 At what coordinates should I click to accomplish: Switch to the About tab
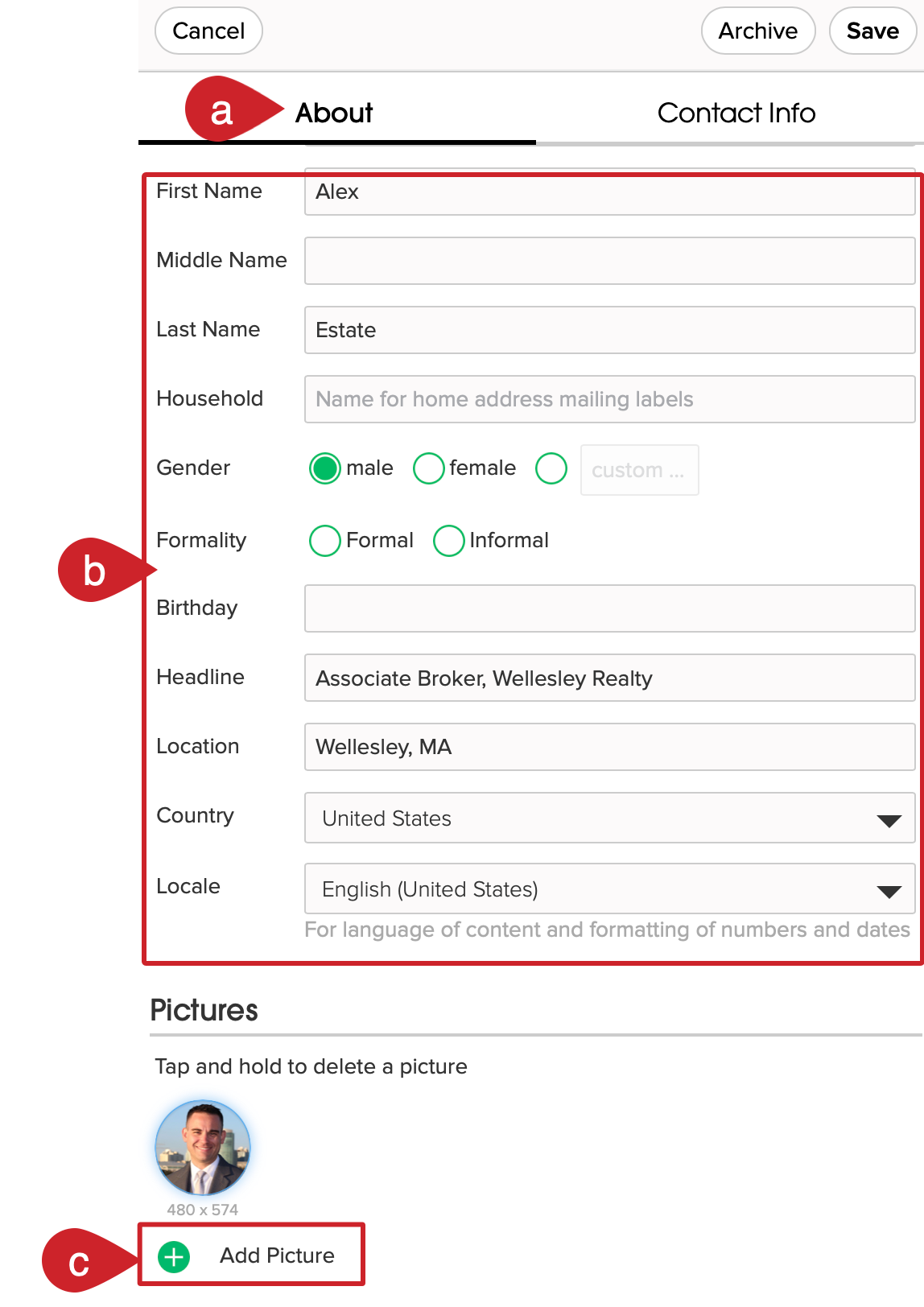tap(334, 113)
